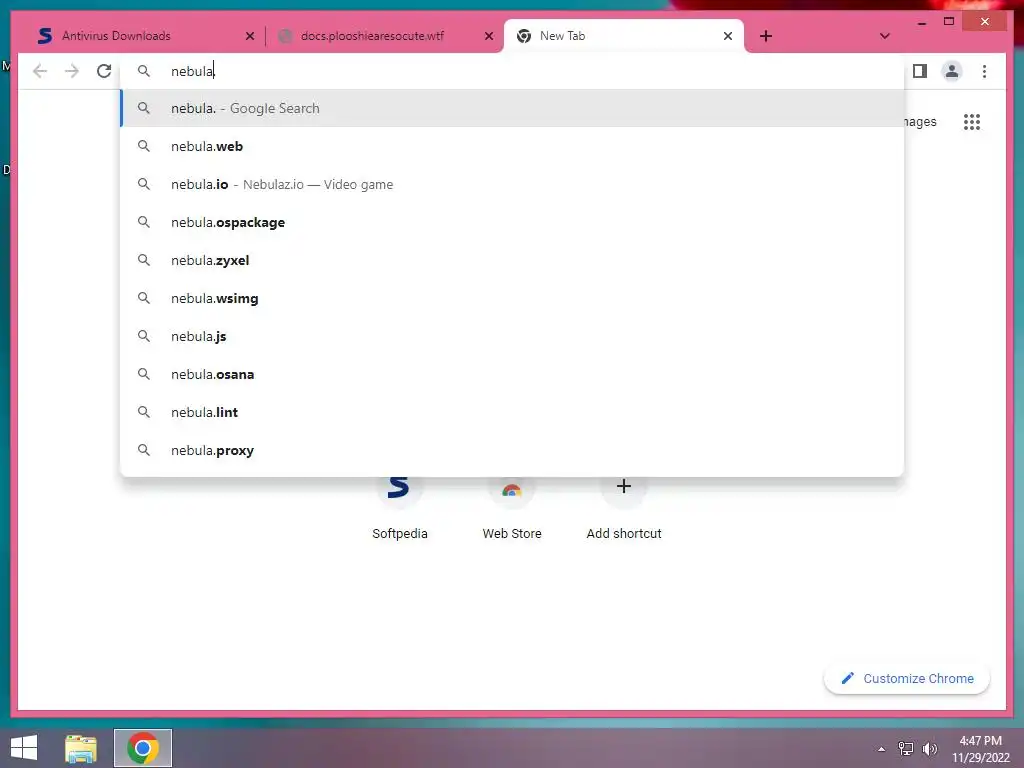Close the docs.plooshiearesocute.wtf tab
Viewport: 1024px width, 768px height.
[488, 36]
